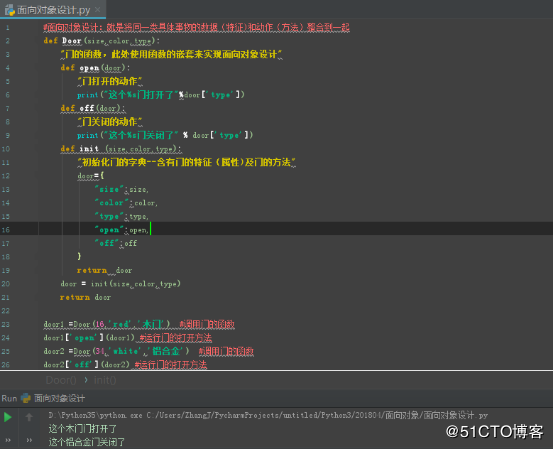Image resolution: width=554 pixels, height=449 pixels.
Task: Click the docstring 门关闭的动作
Action: coord(110,122)
